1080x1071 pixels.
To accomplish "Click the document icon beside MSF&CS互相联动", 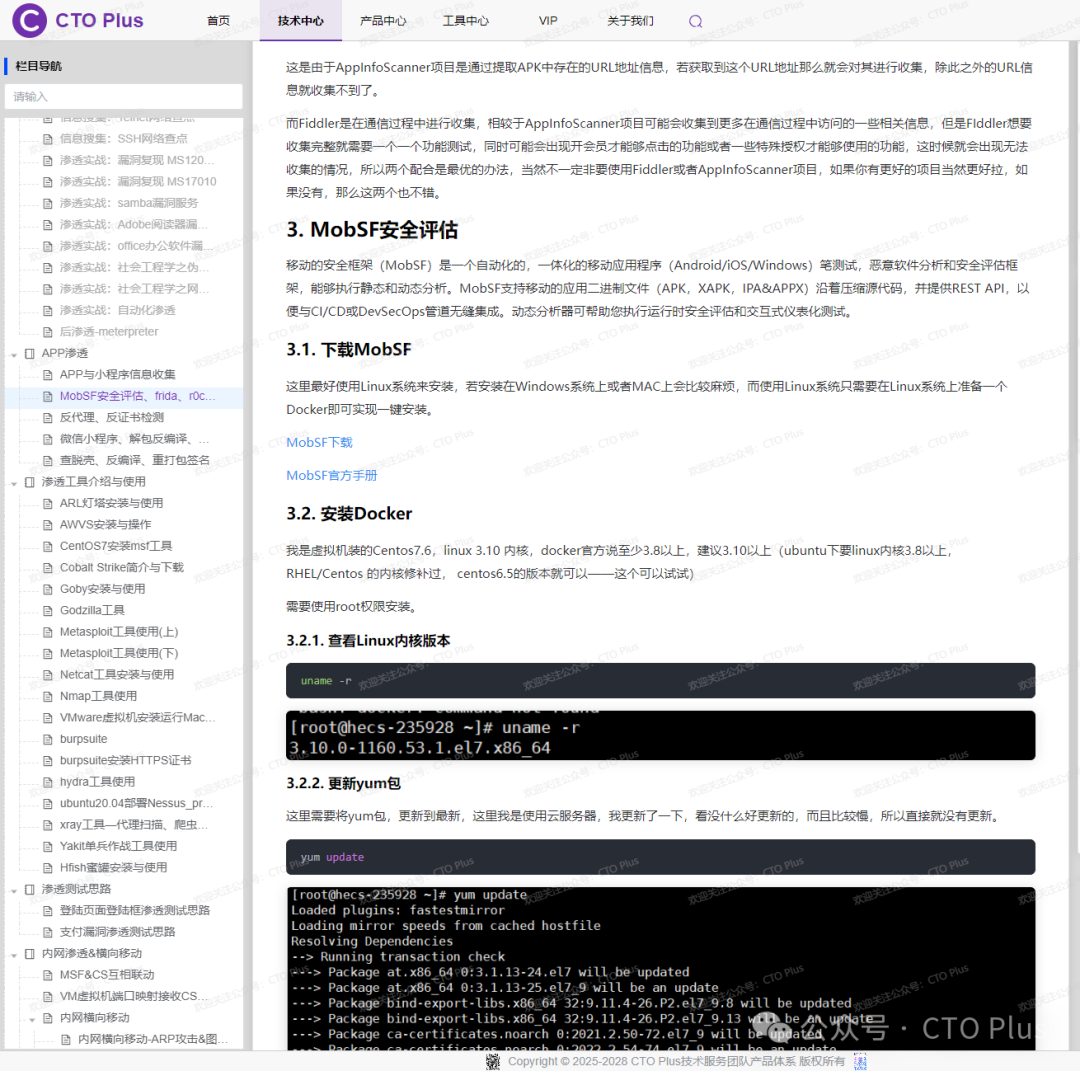I will coord(48,975).
